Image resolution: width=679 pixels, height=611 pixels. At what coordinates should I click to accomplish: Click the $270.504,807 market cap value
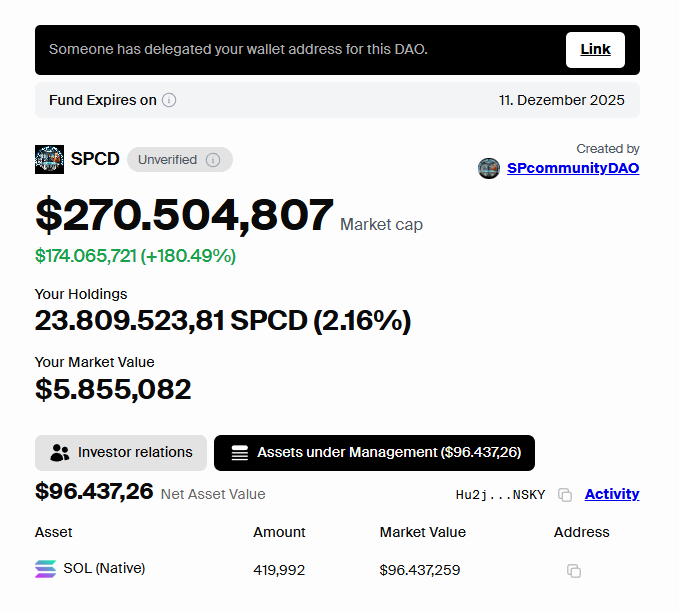point(184,214)
